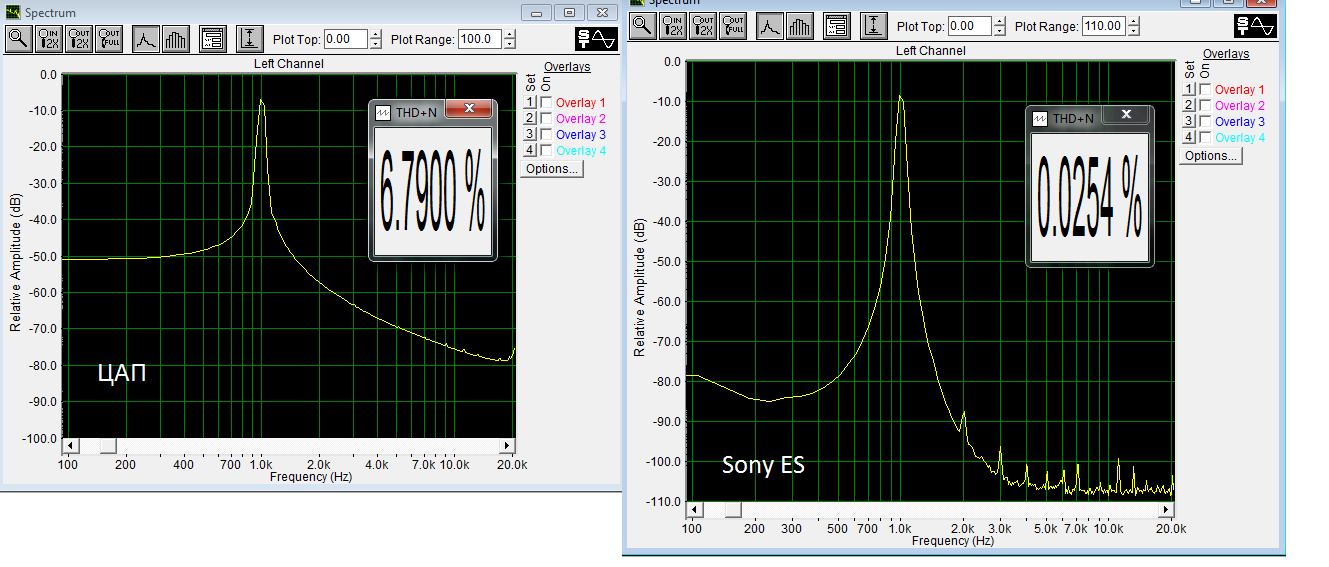Close the 6.7900 % THD+N readout
The width and height of the screenshot is (1329, 567).
coord(468,110)
